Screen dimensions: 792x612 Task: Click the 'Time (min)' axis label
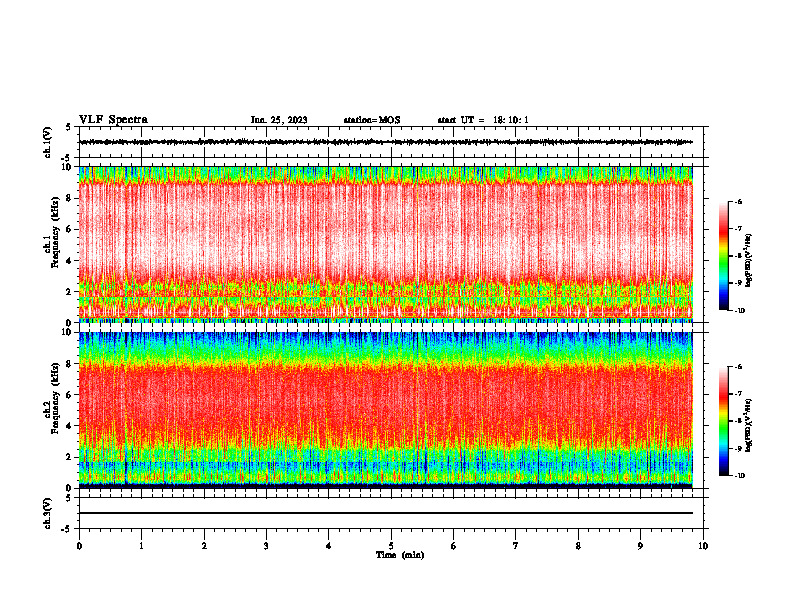pyautogui.click(x=400, y=555)
